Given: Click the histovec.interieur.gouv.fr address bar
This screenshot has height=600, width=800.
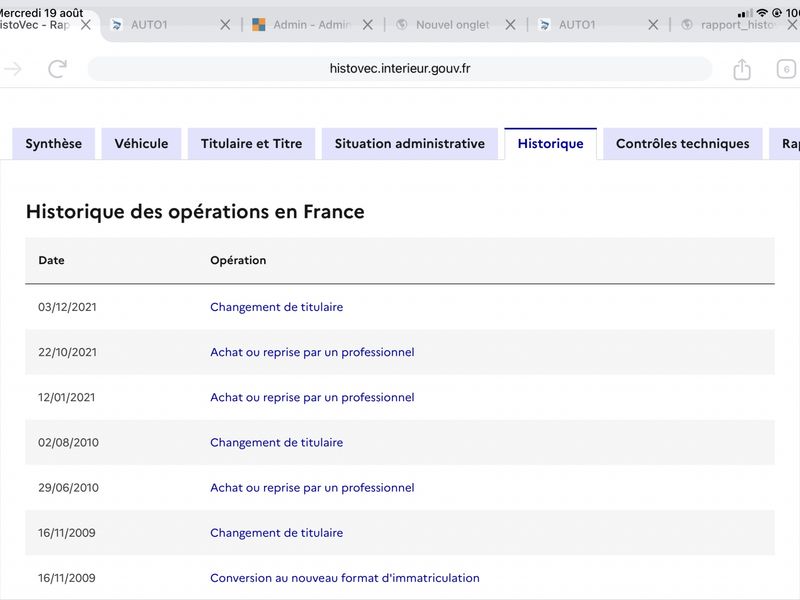Looking at the screenshot, I should click(399, 68).
